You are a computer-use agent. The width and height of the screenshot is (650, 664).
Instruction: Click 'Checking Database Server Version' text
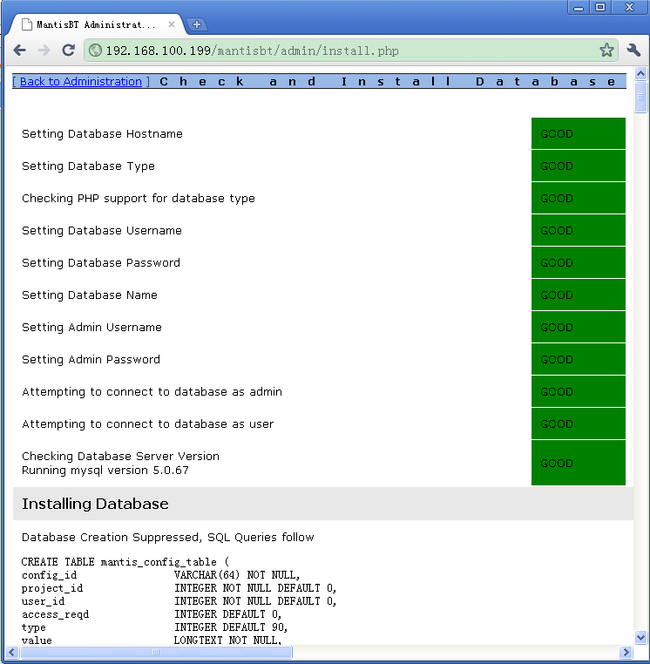[x=121, y=456]
